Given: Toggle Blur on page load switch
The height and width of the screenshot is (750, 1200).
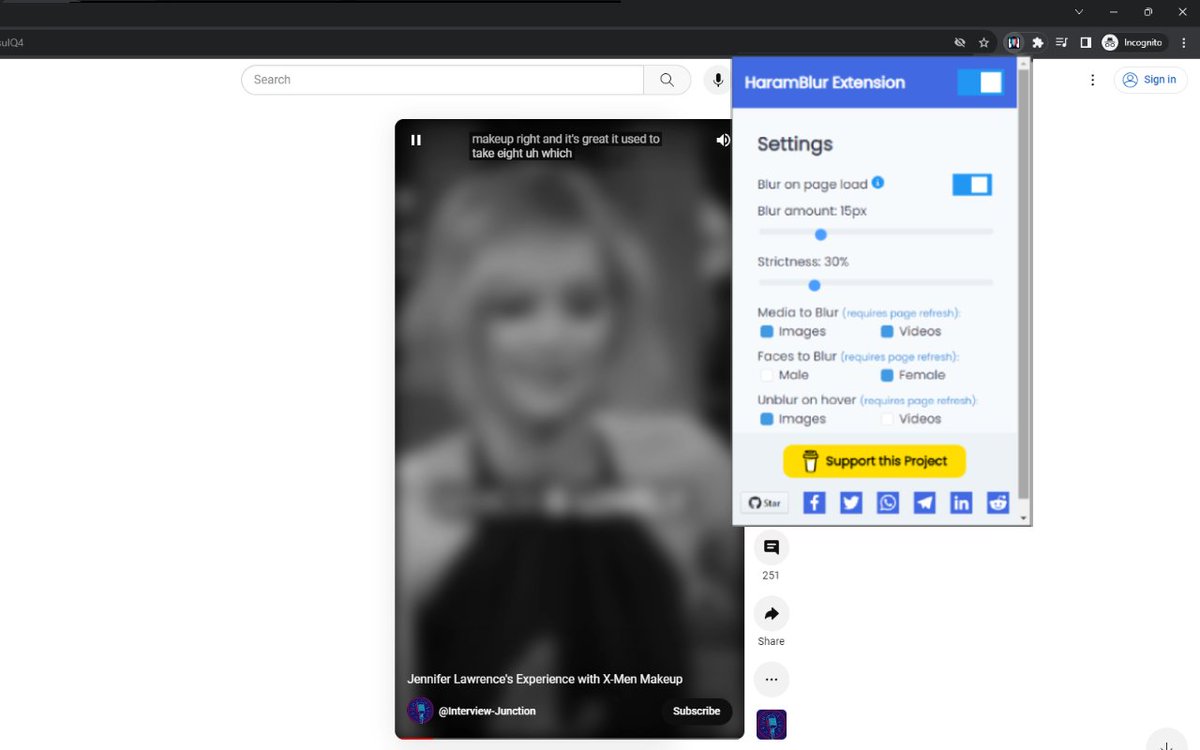Looking at the screenshot, I should click(x=972, y=185).
